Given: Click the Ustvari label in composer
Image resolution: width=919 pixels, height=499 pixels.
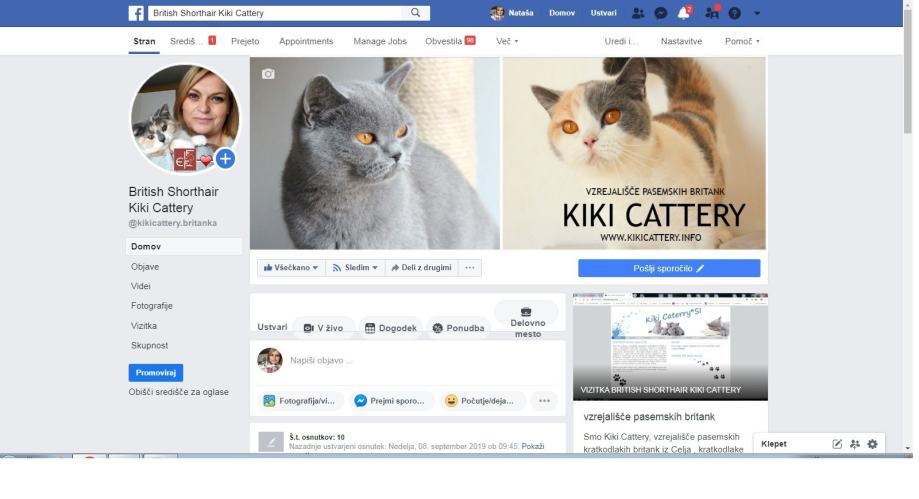Looking at the screenshot, I should tap(272, 327).
